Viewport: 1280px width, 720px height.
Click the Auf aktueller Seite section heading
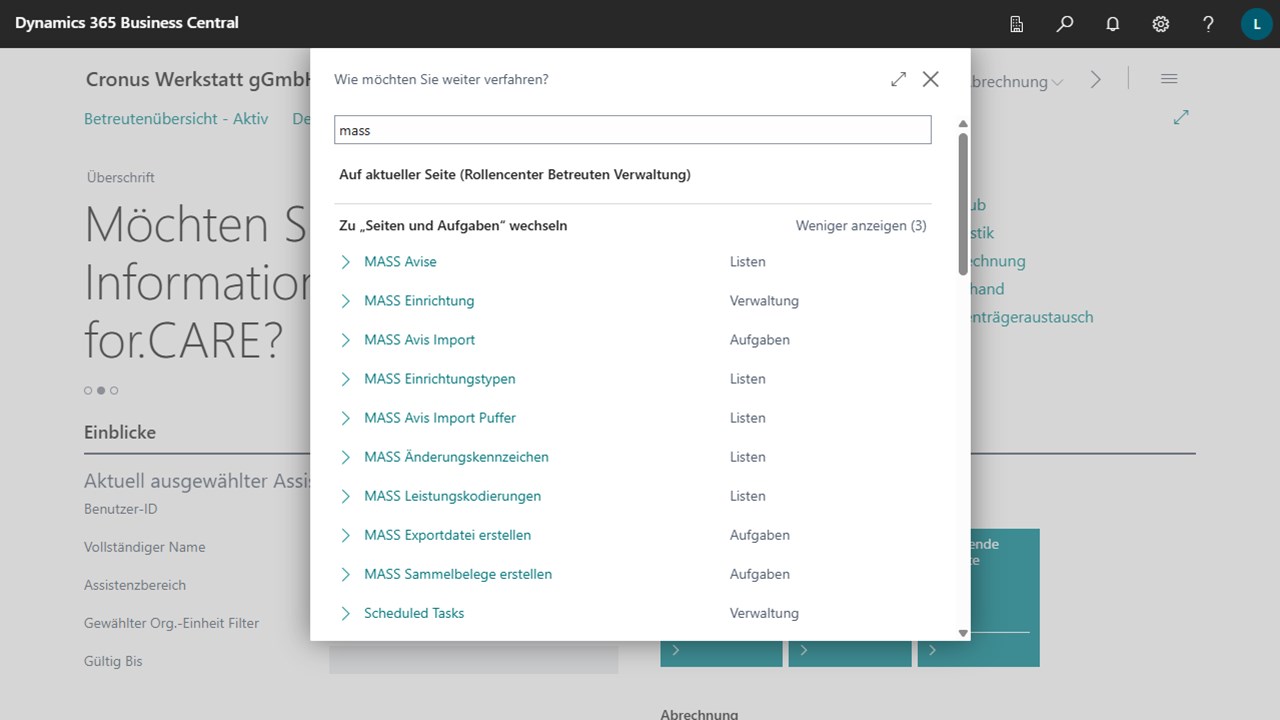[x=515, y=175]
